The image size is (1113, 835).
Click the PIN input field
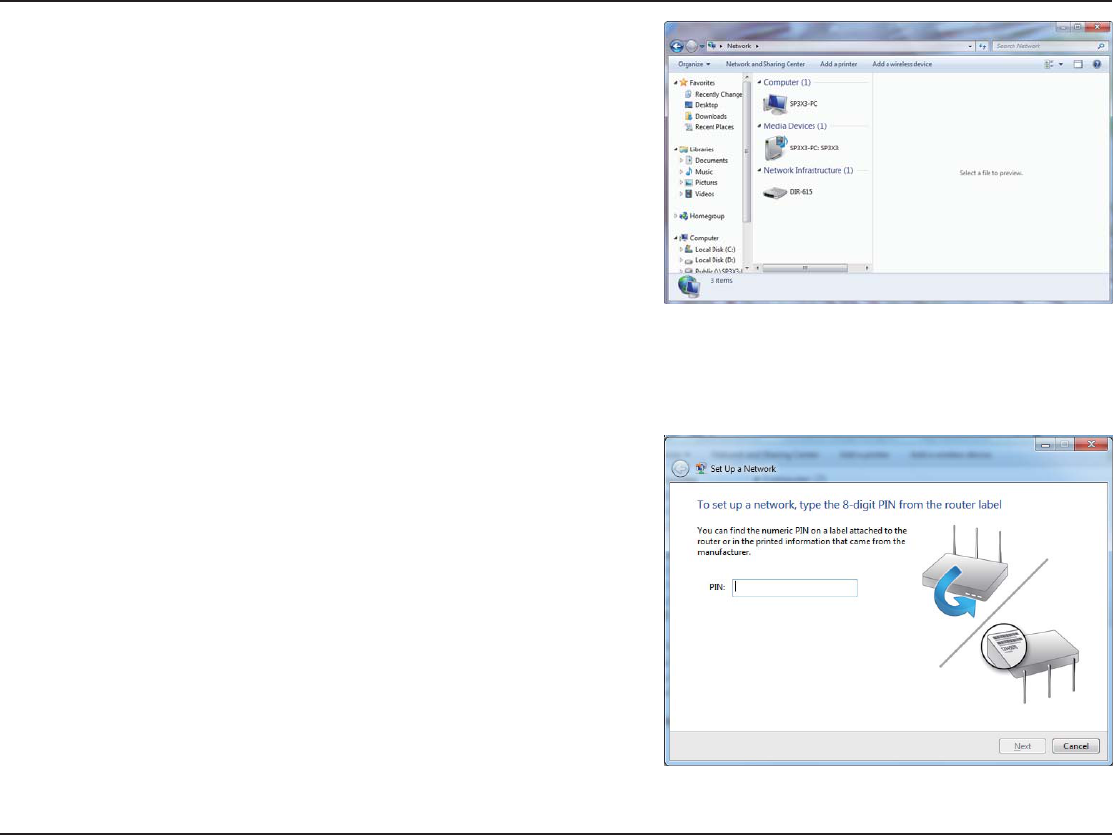point(794,587)
